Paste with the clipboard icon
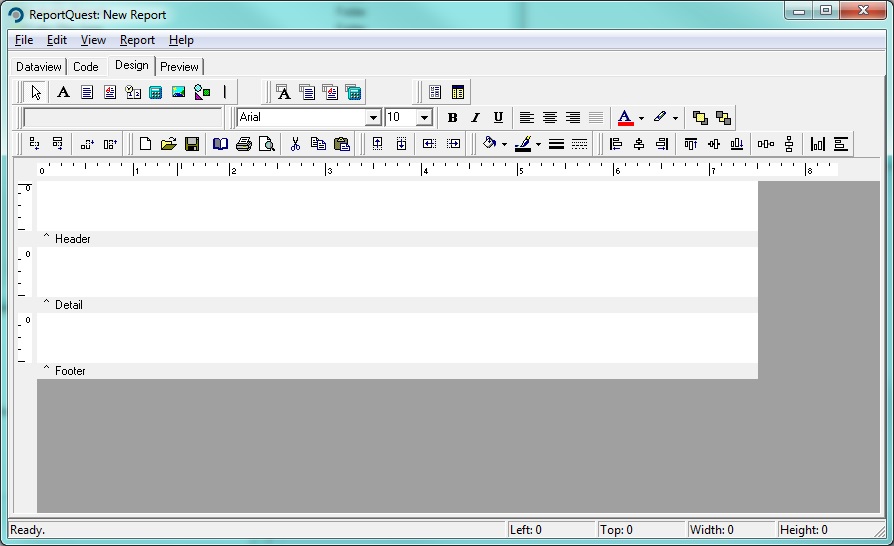 pyautogui.click(x=342, y=144)
